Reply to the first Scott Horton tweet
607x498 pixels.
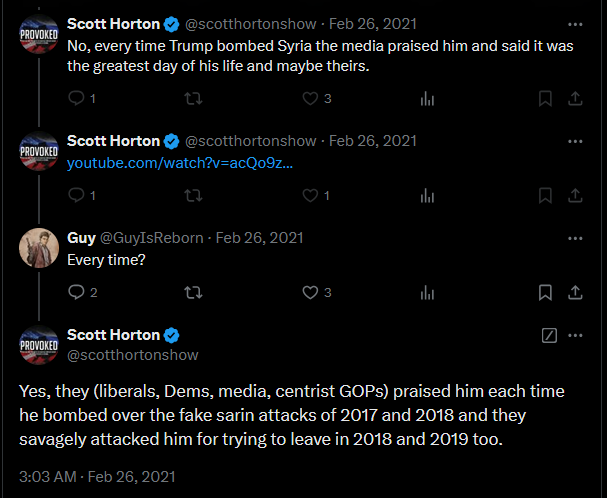[x=76, y=98]
